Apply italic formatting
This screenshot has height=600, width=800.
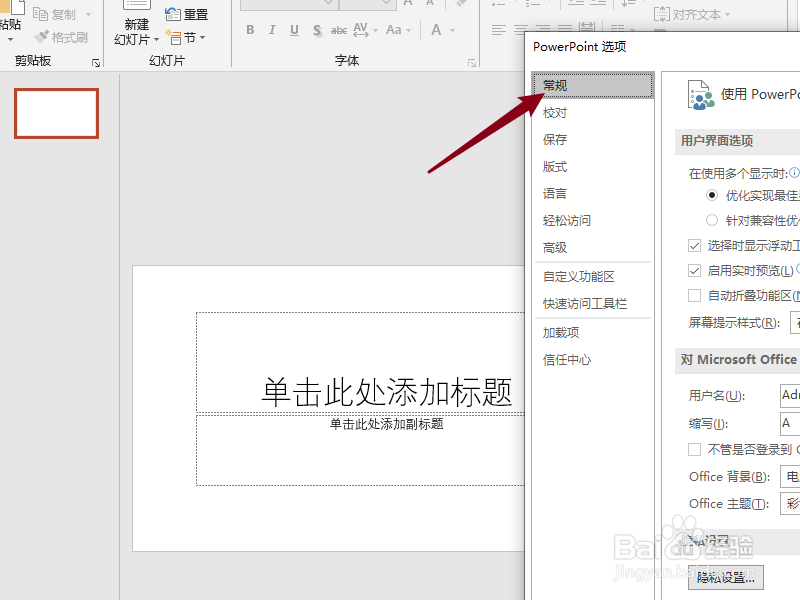click(x=272, y=30)
